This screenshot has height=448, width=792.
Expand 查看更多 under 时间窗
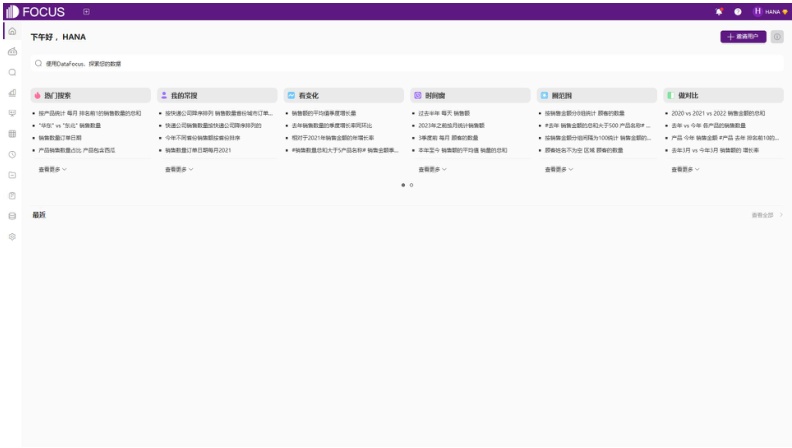pyautogui.click(x=432, y=170)
